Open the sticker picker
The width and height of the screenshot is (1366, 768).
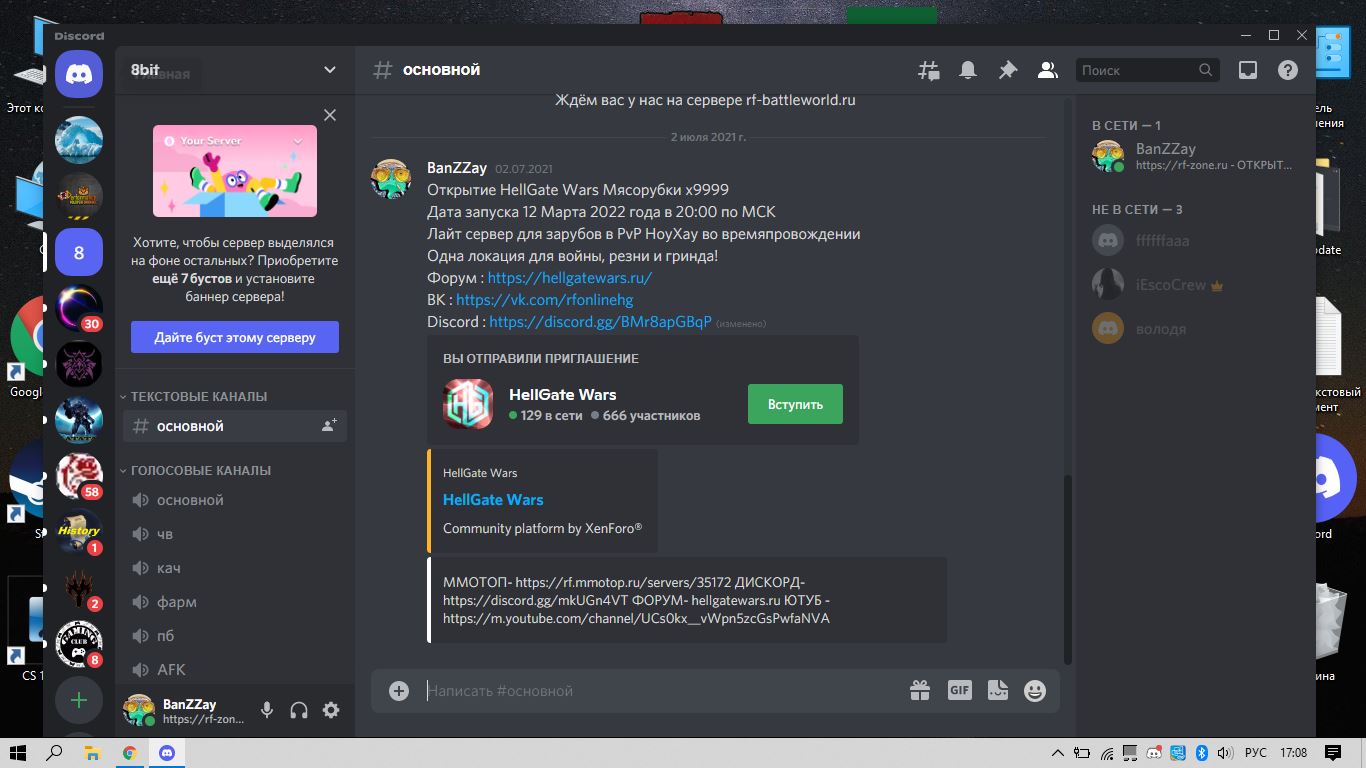tap(997, 690)
